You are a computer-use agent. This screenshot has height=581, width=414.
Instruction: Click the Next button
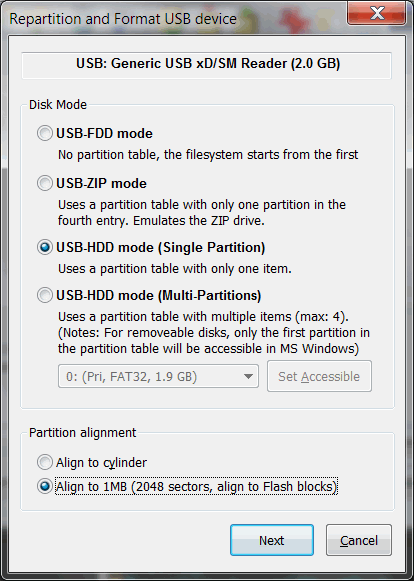pos(272,540)
